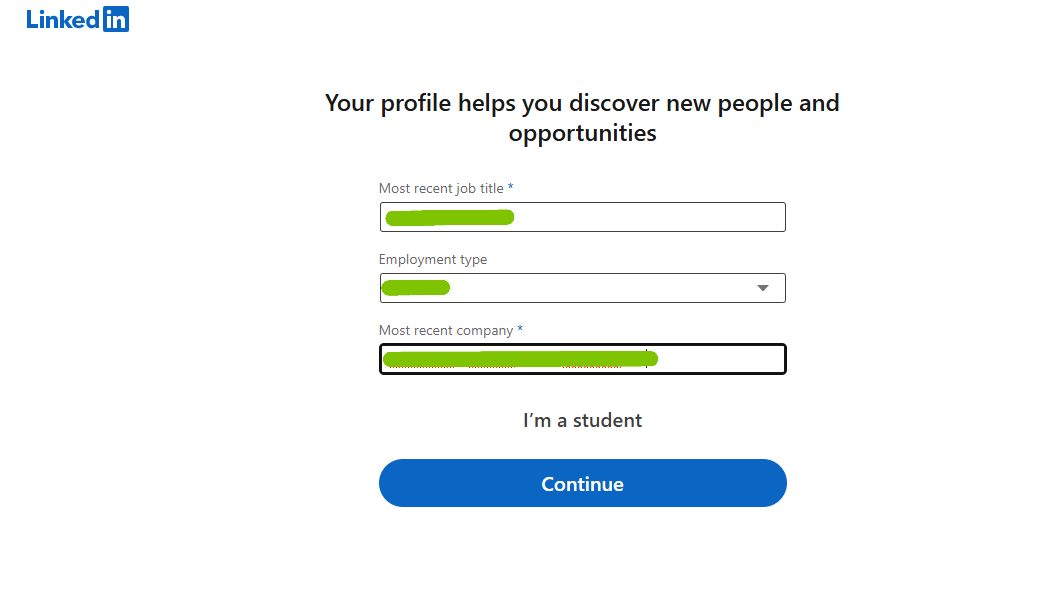Image resolution: width=1058 pixels, height=594 pixels.
Task: Click the word "opportunities" in the heading
Action: (x=582, y=133)
